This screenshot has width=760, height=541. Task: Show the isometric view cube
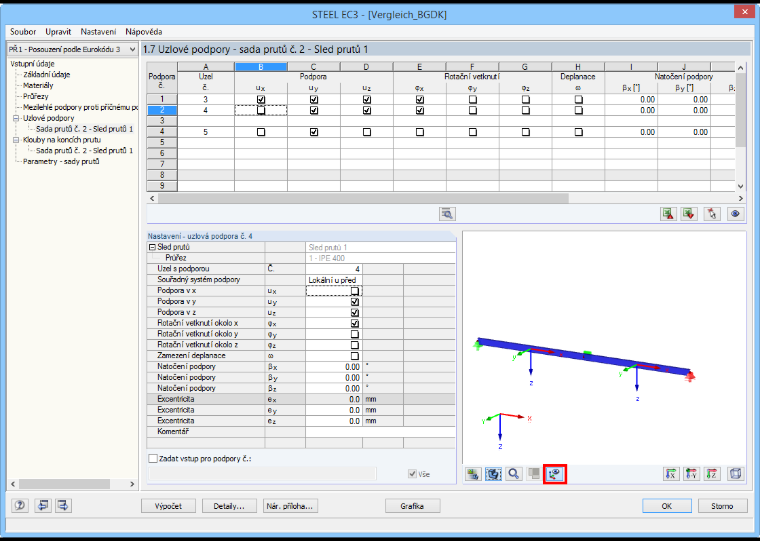pos(735,474)
